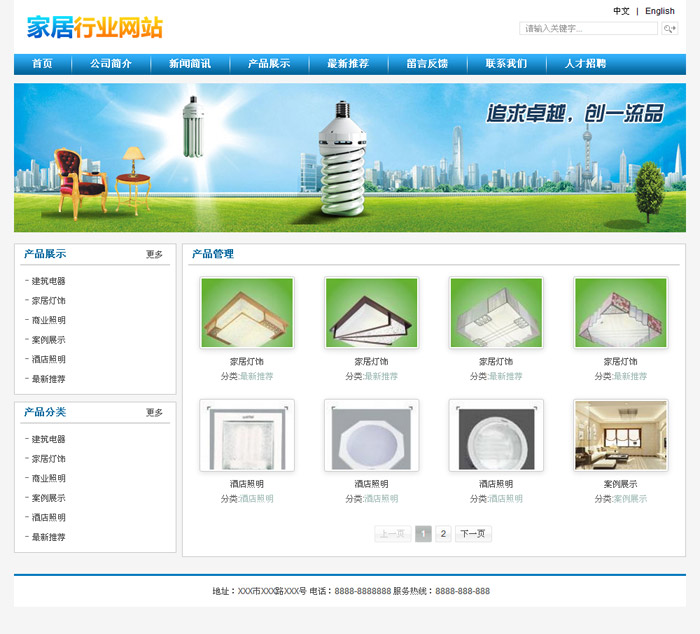
Task: Click the 下一页 next page button
Action: (473, 534)
